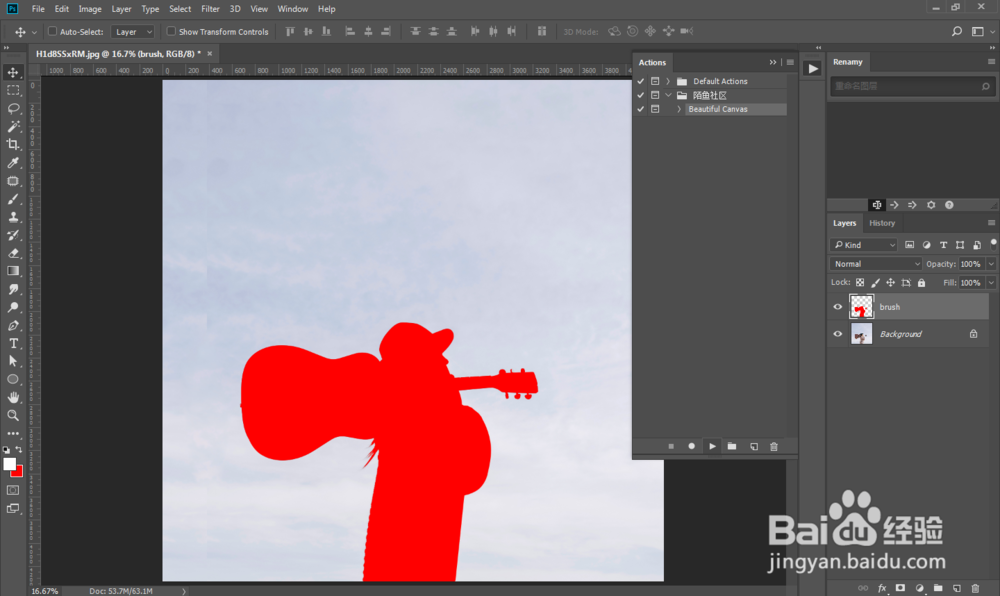Toggle dialog box for Default Actions
The height and width of the screenshot is (596, 1000).
[655, 81]
